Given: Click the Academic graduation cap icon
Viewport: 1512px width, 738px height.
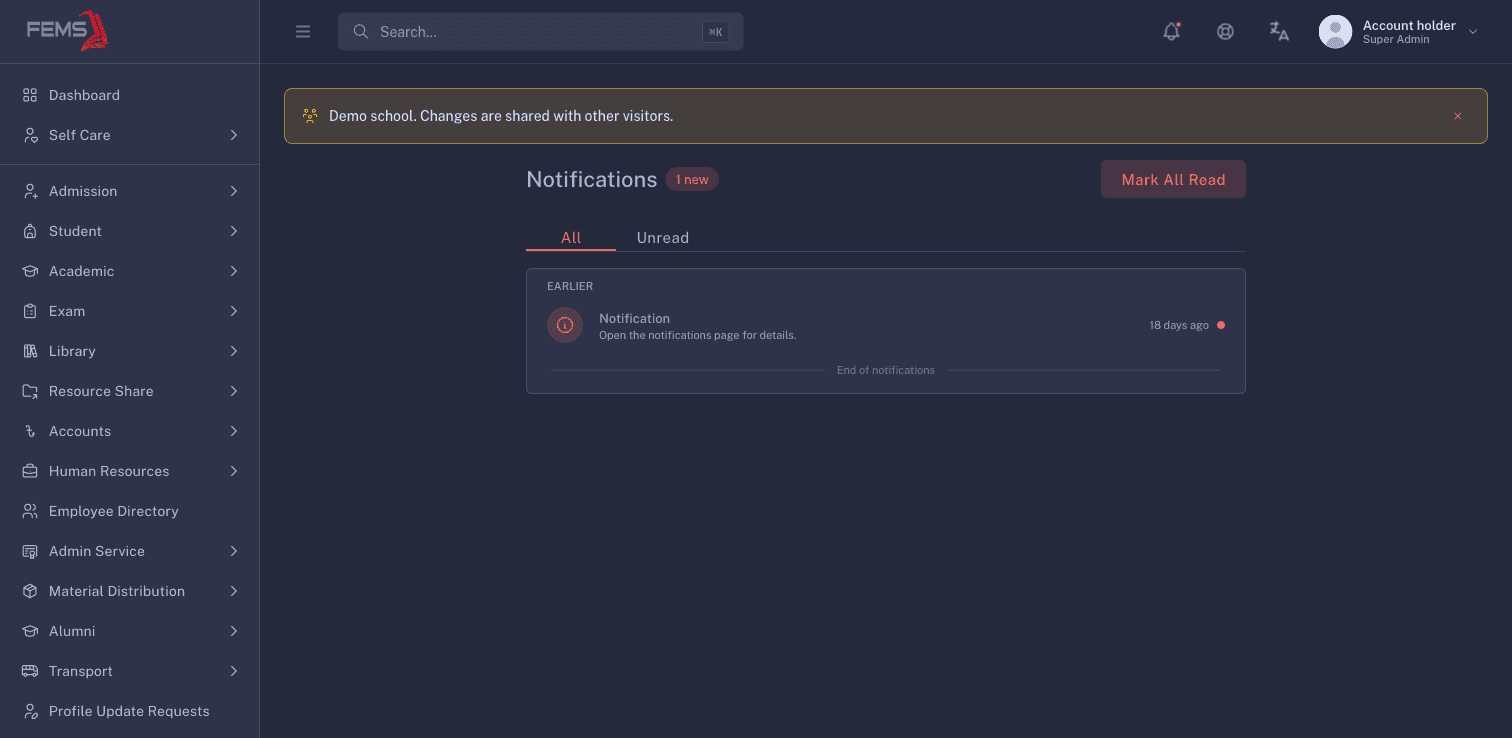Looking at the screenshot, I should pyautogui.click(x=30, y=271).
